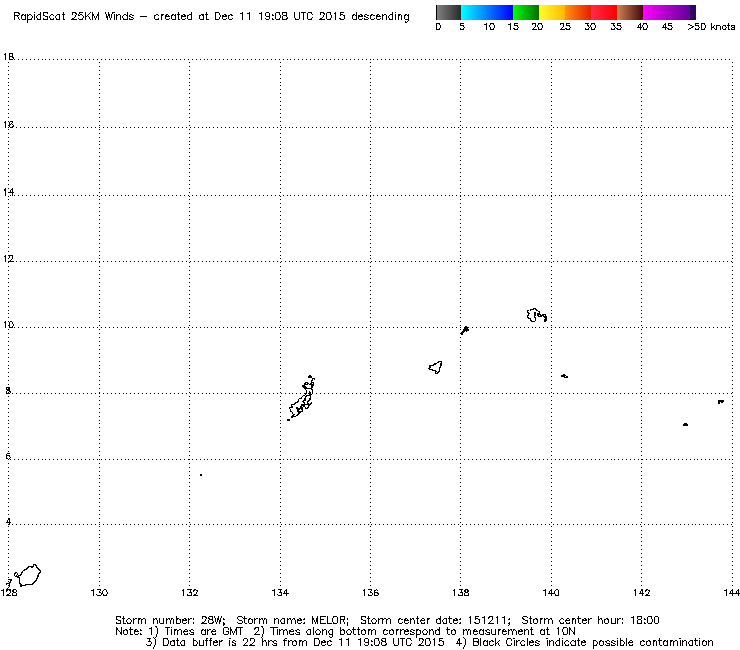Screen dimensions: 740x650
Task: Click the red 30-35 knots legend color
Action: click(604, 12)
